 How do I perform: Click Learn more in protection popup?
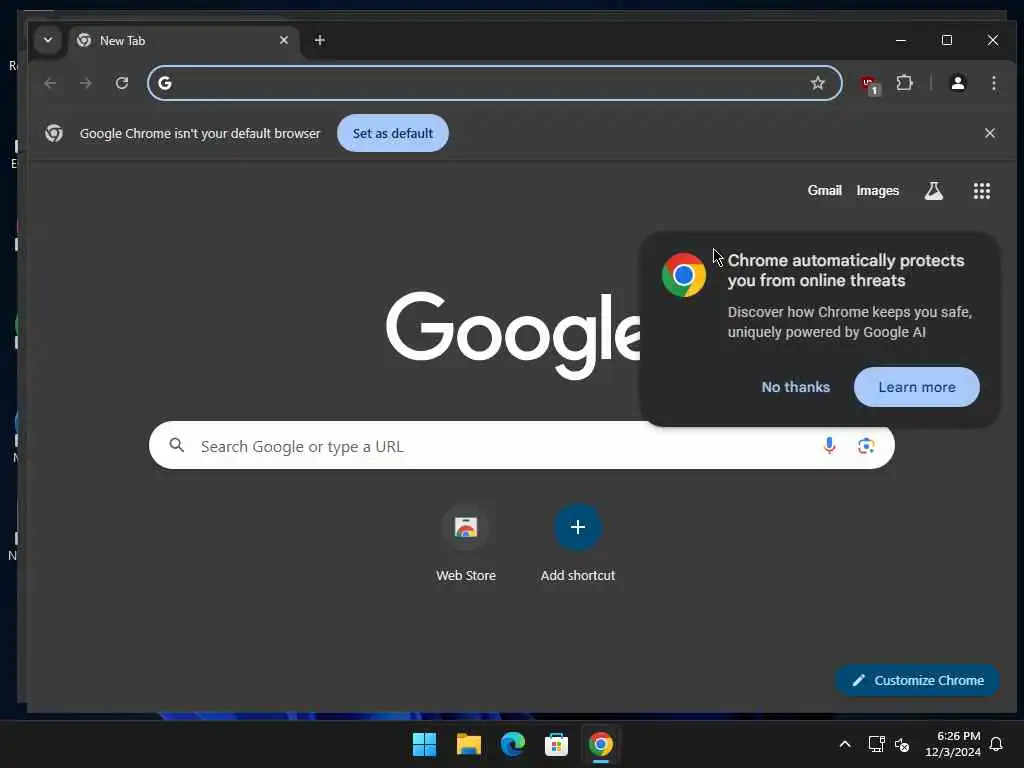click(x=917, y=387)
